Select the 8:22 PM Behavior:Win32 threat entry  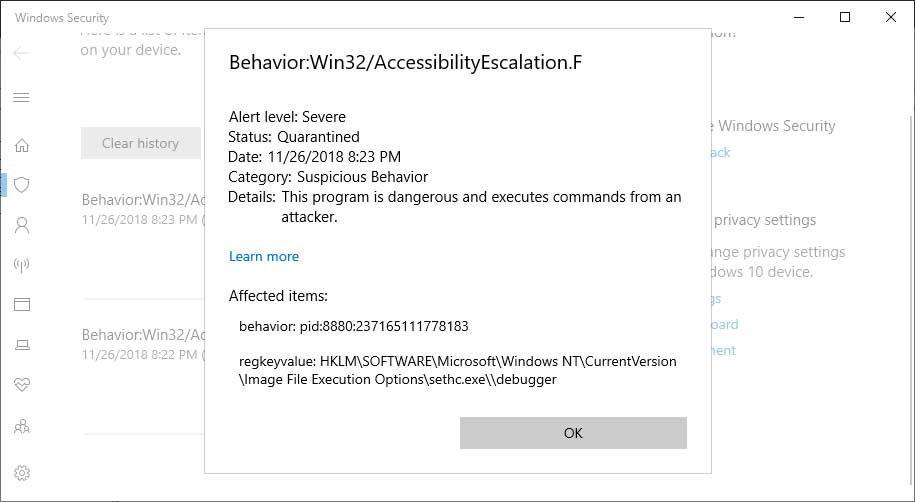tap(142, 343)
